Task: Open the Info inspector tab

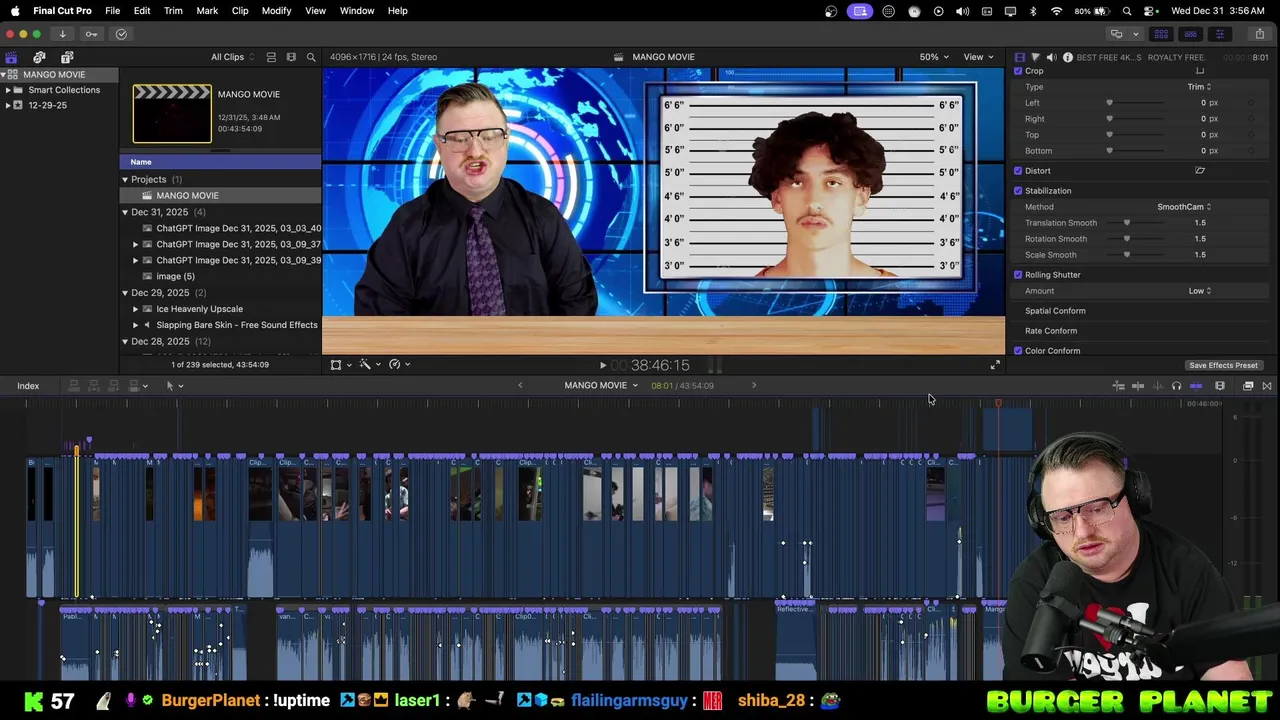Action: [x=1067, y=57]
